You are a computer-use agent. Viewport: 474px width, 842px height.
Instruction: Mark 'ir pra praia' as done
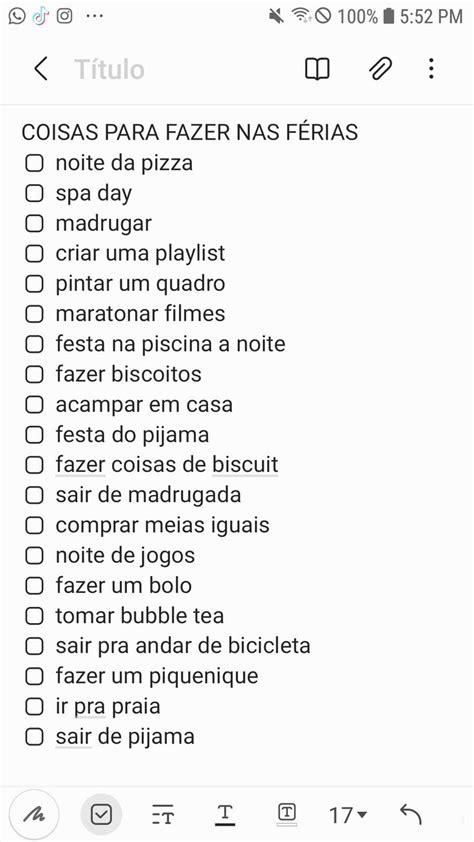tap(34, 707)
